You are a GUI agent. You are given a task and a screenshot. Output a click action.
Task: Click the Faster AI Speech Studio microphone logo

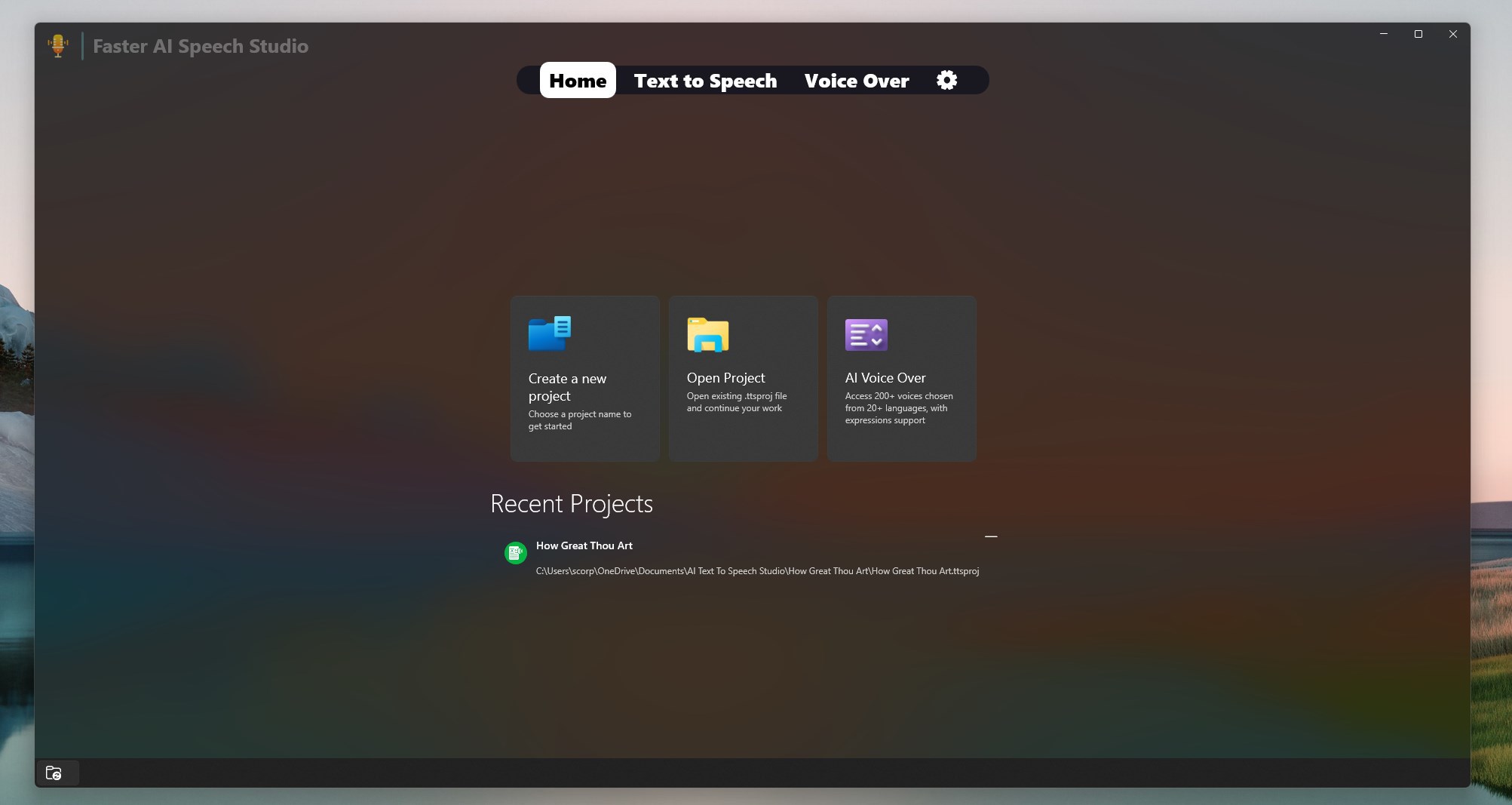[x=58, y=45]
